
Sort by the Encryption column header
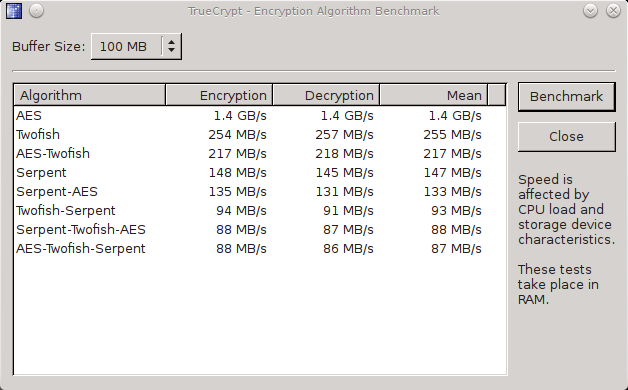(x=219, y=95)
